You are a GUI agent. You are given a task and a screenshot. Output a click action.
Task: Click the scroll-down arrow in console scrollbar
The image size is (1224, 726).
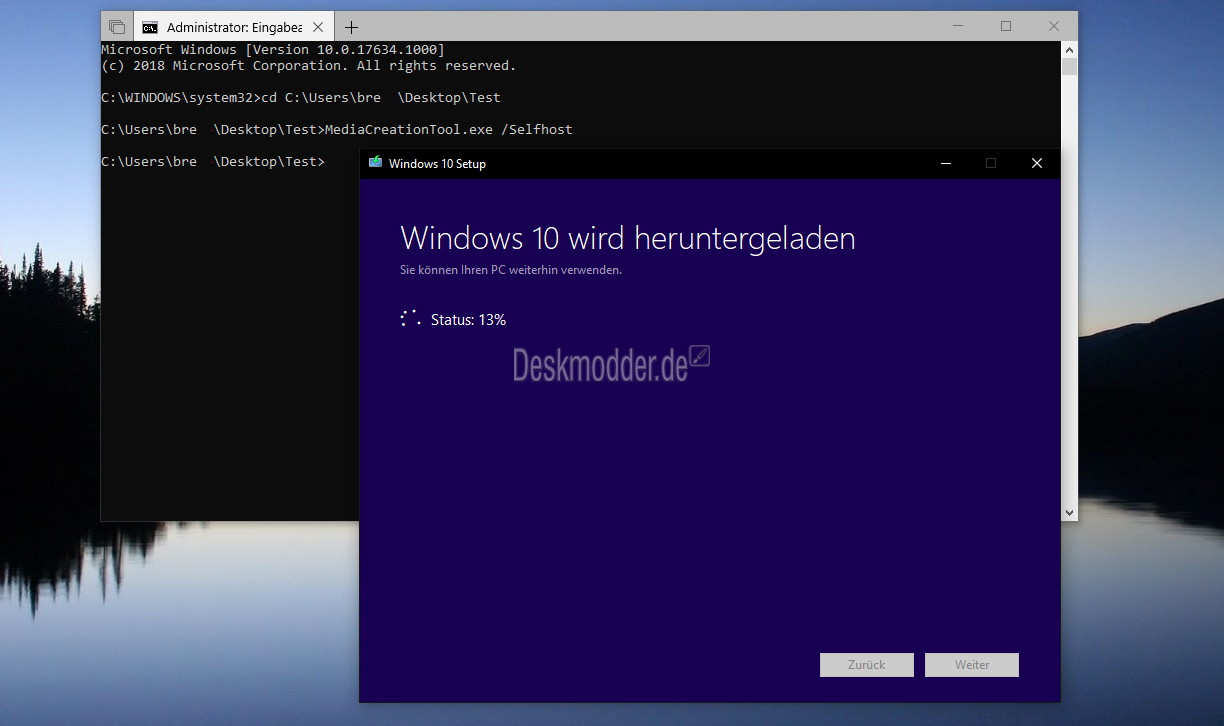(x=1069, y=512)
